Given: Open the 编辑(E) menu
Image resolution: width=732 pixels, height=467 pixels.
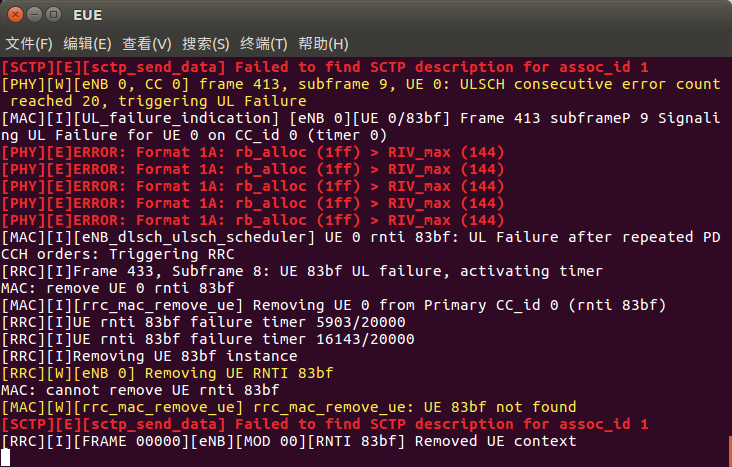Looking at the screenshot, I should (x=87, y=44).
